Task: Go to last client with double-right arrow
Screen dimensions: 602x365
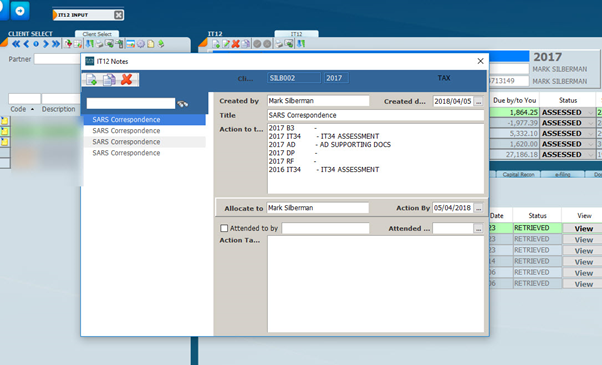Action: [56, 44]
